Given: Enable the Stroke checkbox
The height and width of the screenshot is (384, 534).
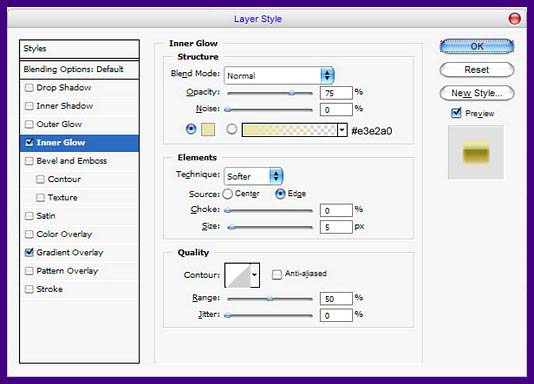Looking at the screenshot, I should [29, 289].
